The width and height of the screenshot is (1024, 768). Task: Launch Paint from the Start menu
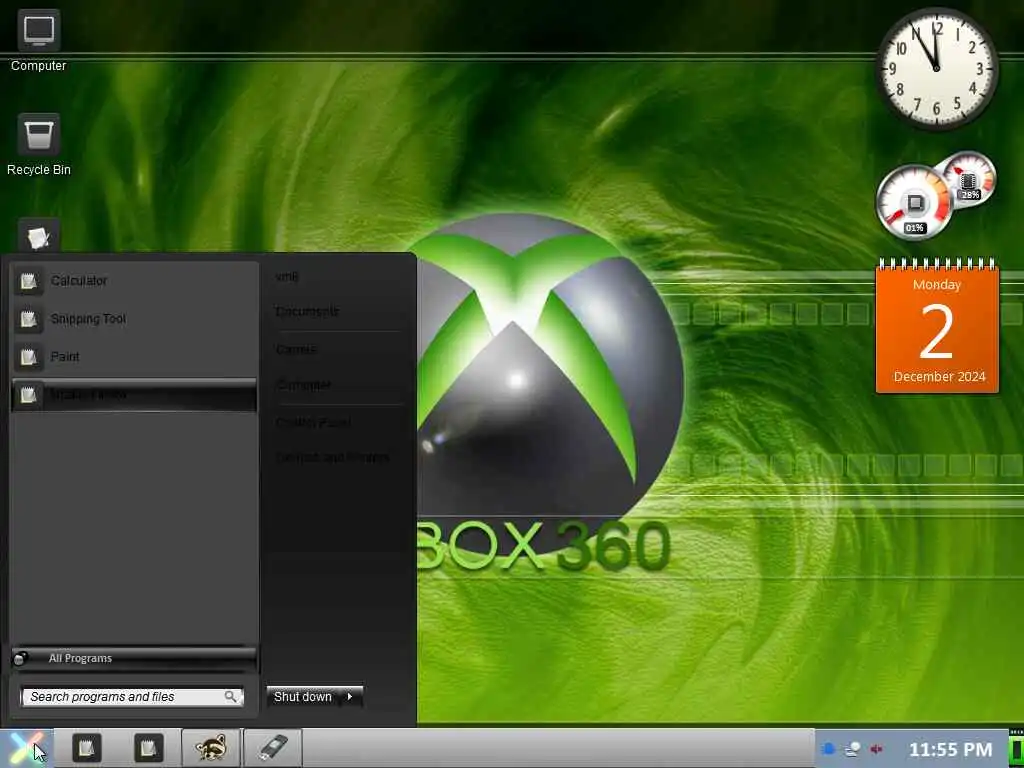[134, 357]
